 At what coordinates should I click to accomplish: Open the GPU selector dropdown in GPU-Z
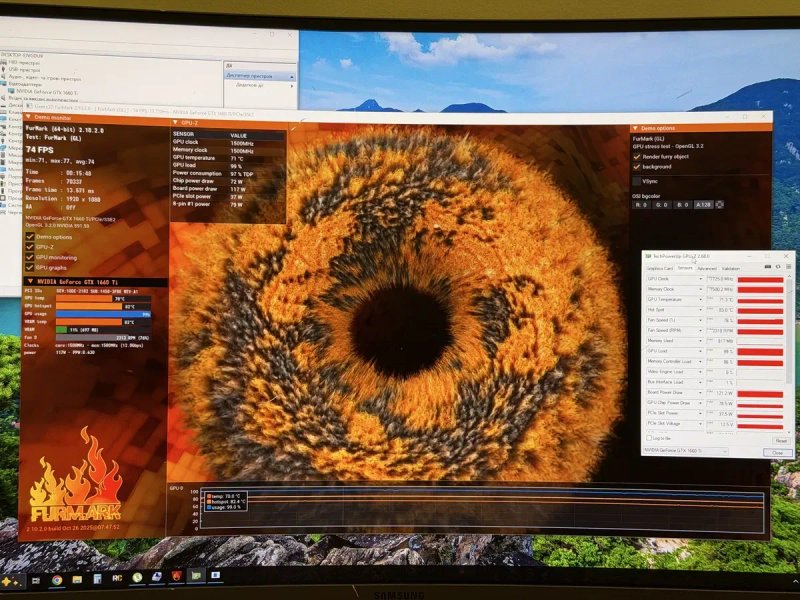pos(685,451)
